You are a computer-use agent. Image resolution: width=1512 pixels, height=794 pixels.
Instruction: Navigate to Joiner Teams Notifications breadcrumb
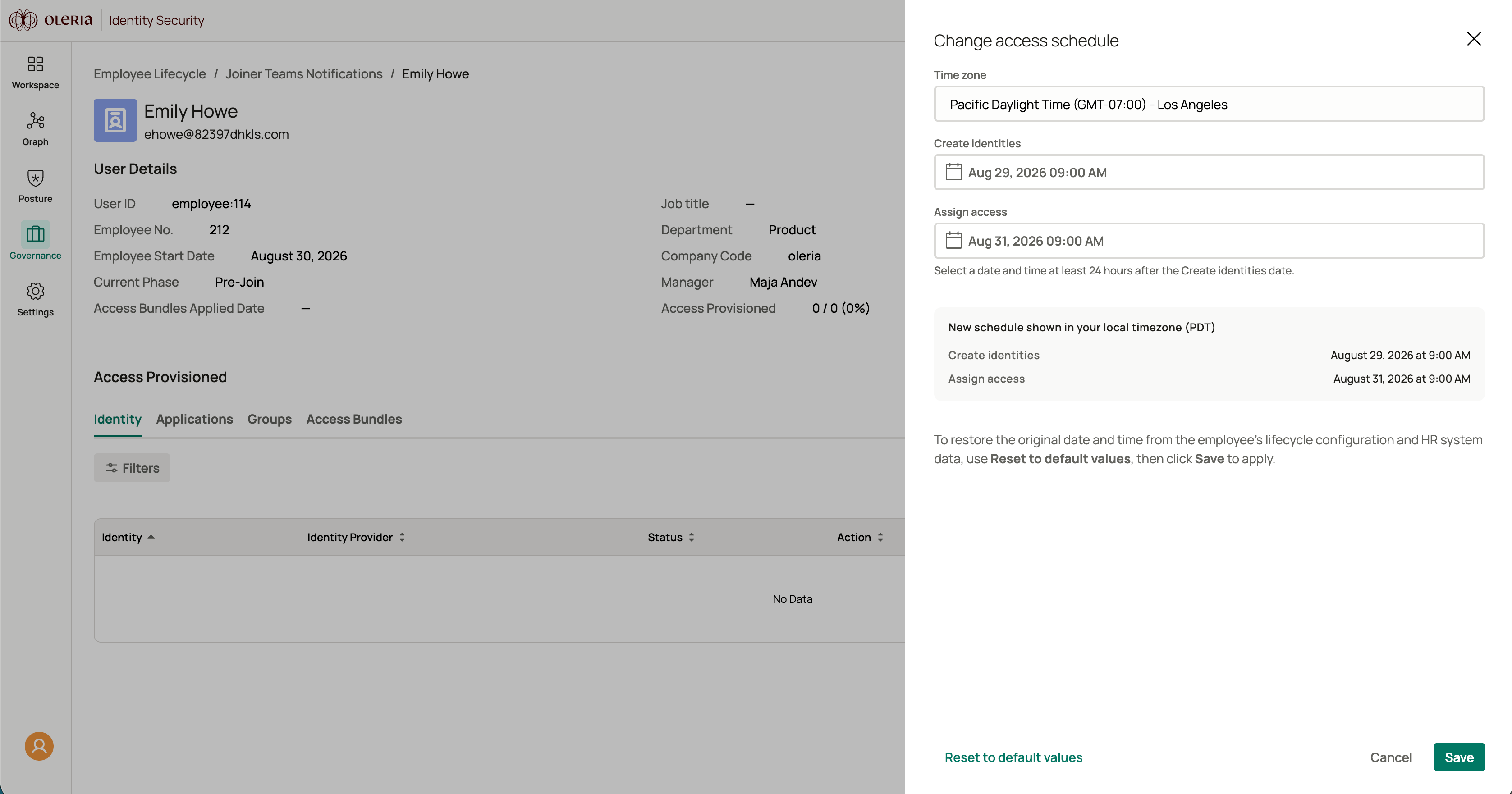pyautogui.click(x=303, y=74)
